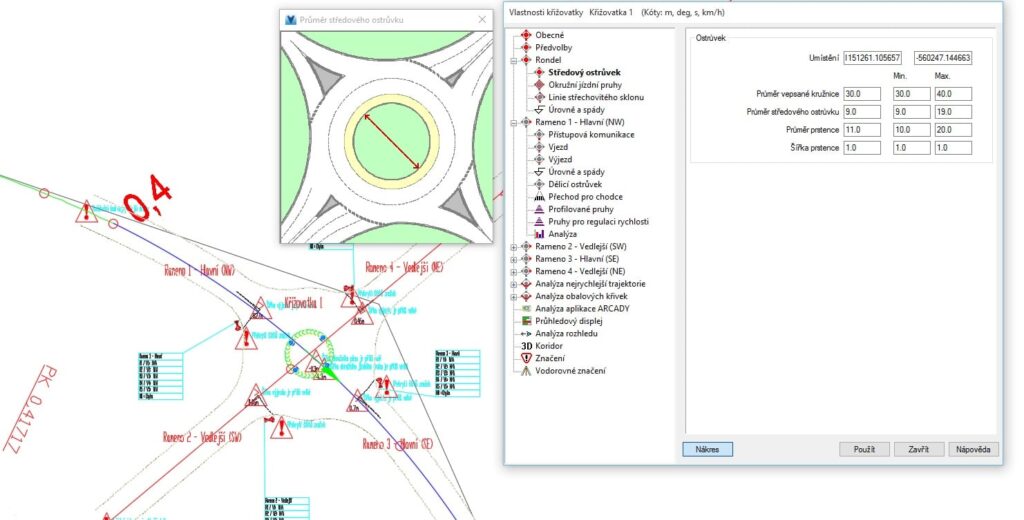Click the Rameno 1 - Hlavní (NW) icon
The height and width of the screenshot is (520, 1024).
[526, 122]
